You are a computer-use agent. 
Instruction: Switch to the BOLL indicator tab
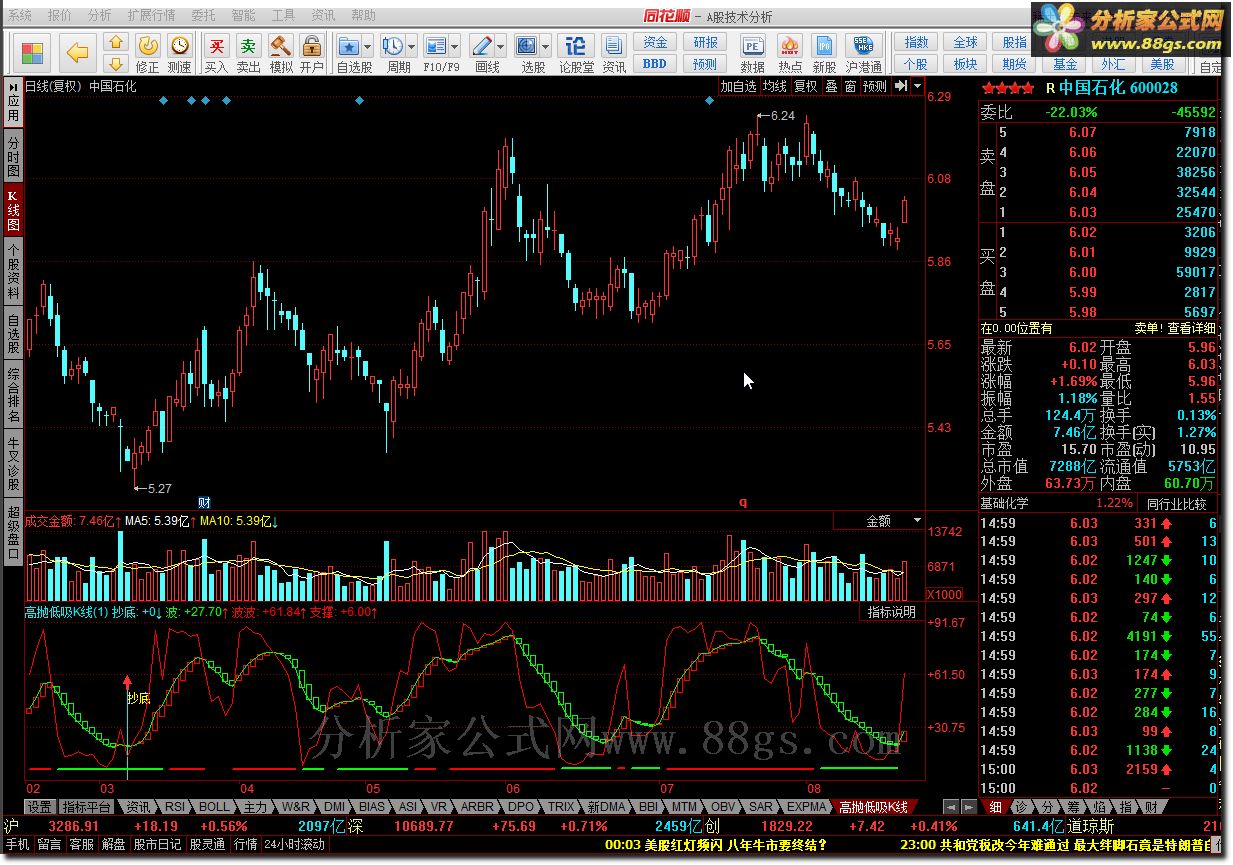tap(213, 807)
